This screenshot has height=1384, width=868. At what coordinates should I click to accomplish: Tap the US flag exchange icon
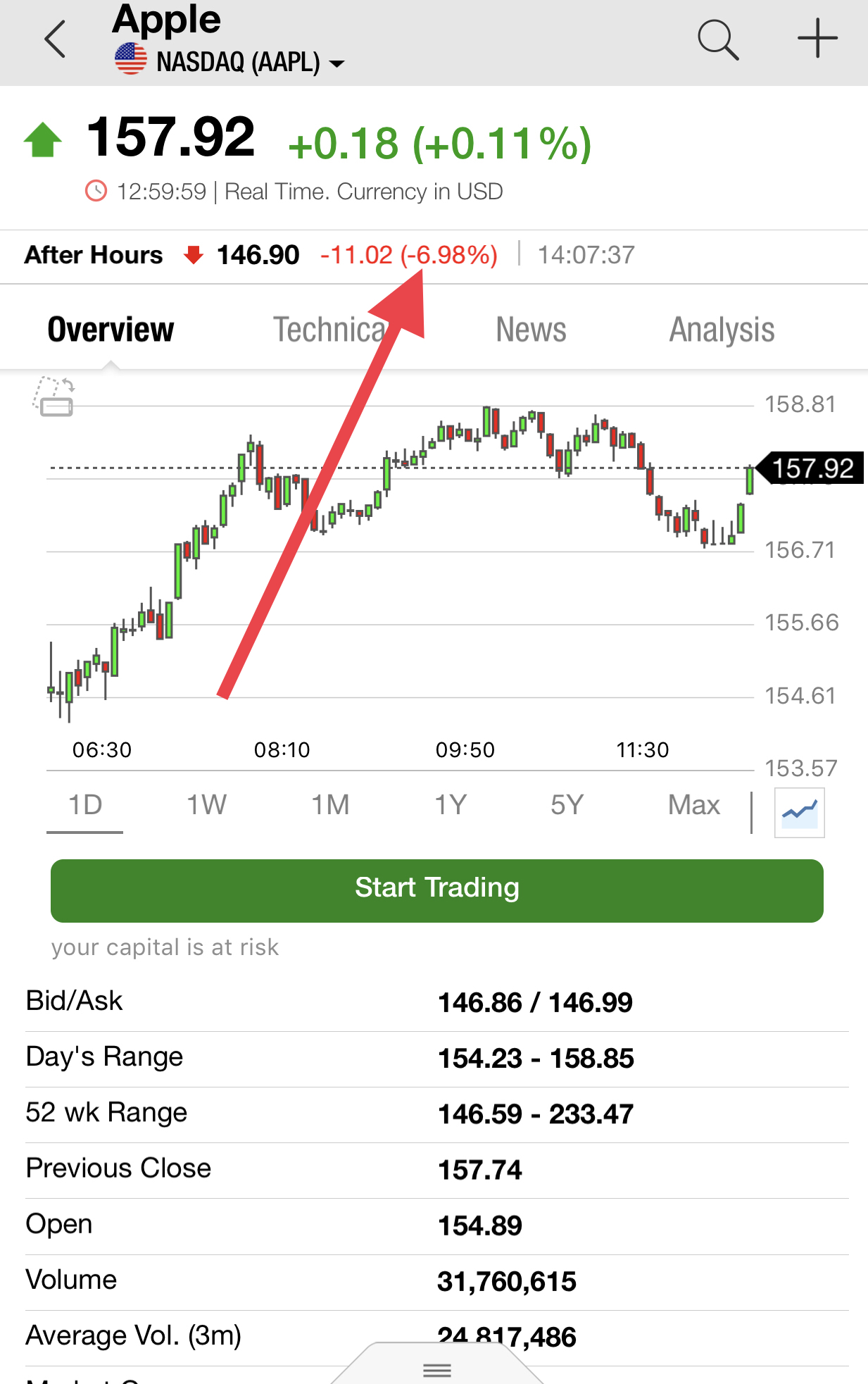[131, 59]
